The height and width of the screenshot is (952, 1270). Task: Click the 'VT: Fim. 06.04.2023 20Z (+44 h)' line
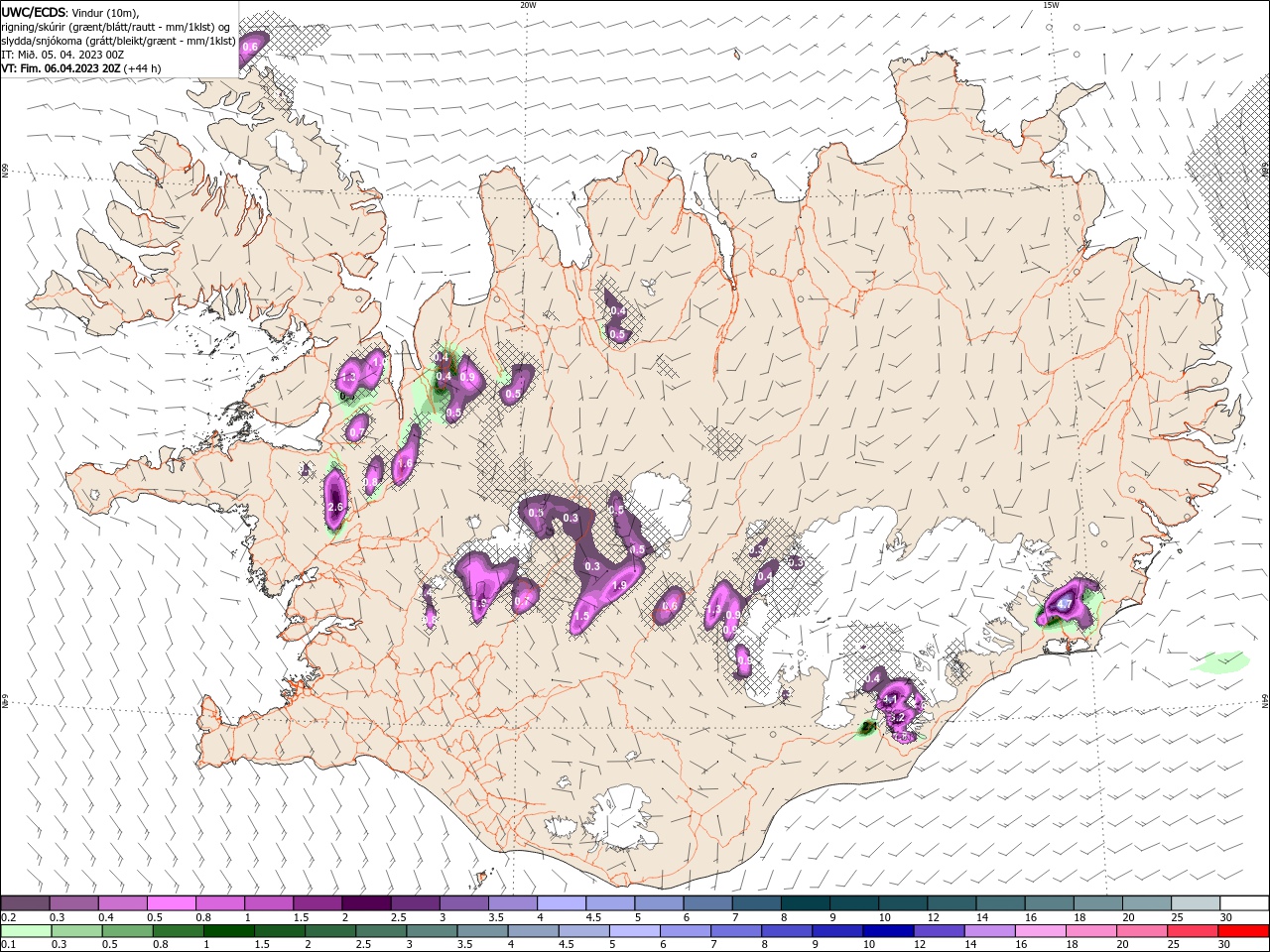[81, 68]
